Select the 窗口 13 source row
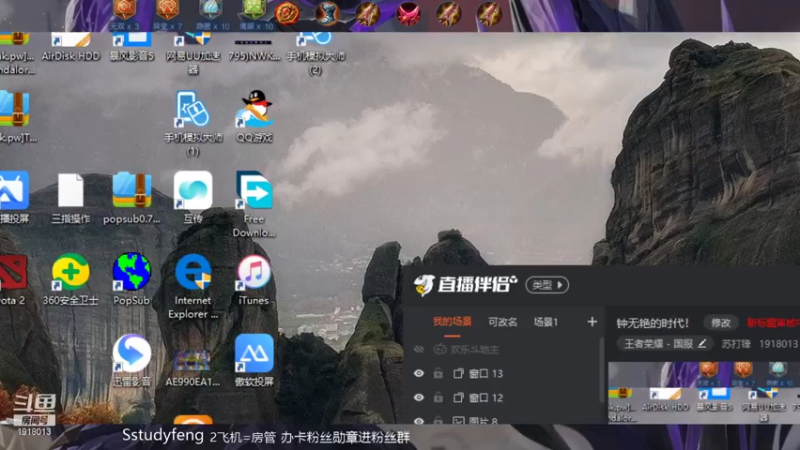This screenshot has height=450, width=800. point(503,373)
